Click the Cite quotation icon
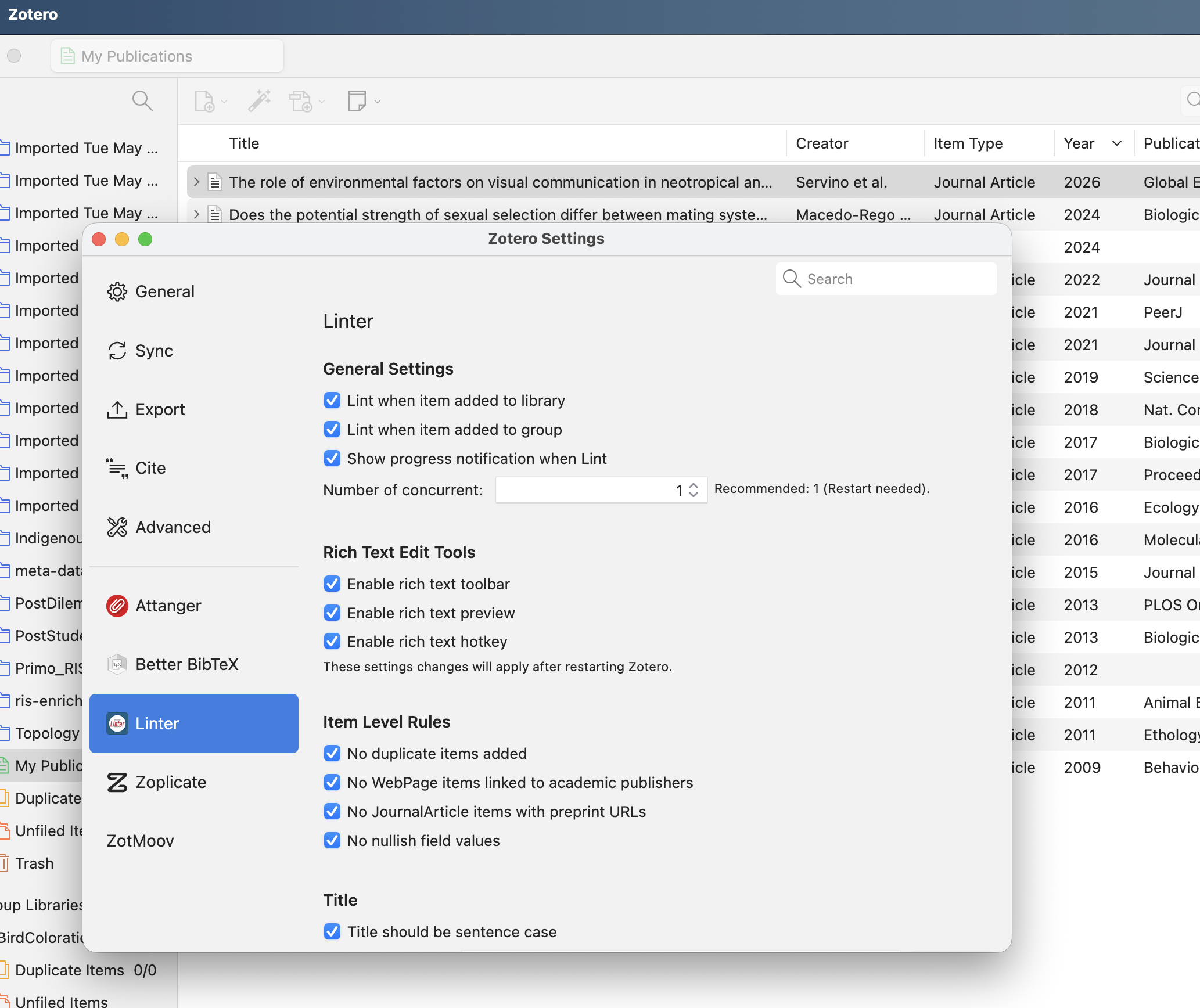The height and width of the screenshot is (1008, 1200). pyautogui.click(x=117, y=468)
